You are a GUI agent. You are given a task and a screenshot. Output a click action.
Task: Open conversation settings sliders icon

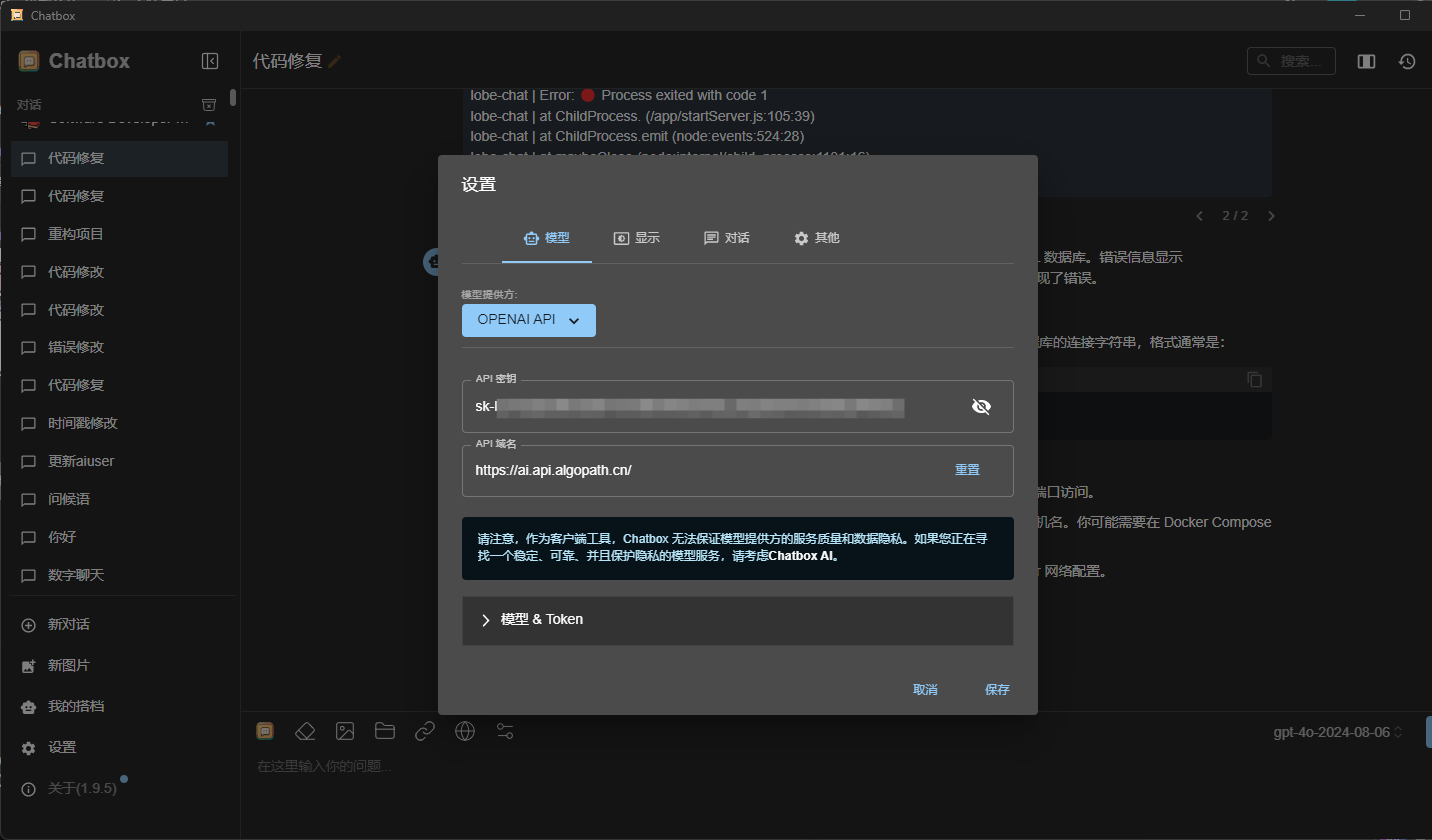point(505,731)
